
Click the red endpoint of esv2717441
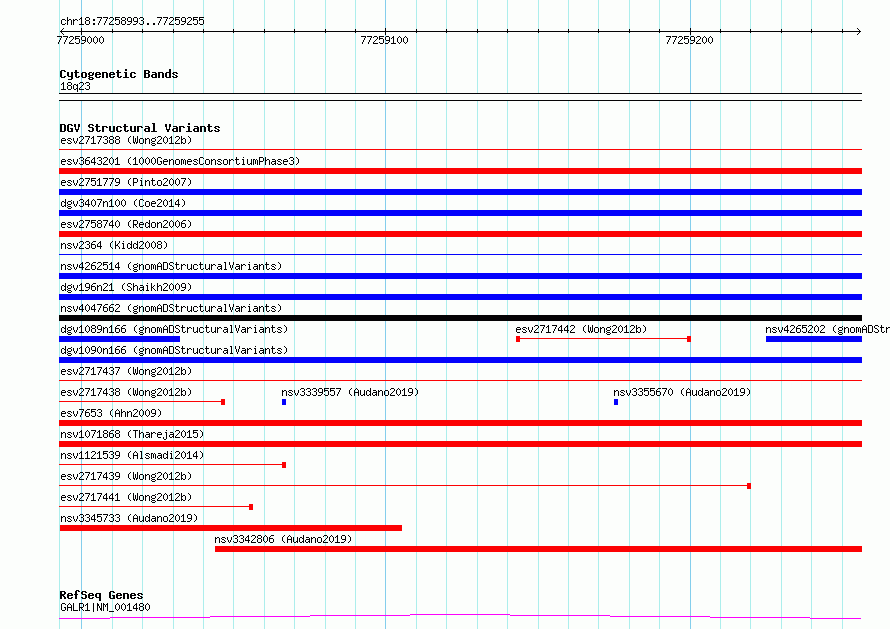point(251,507)
